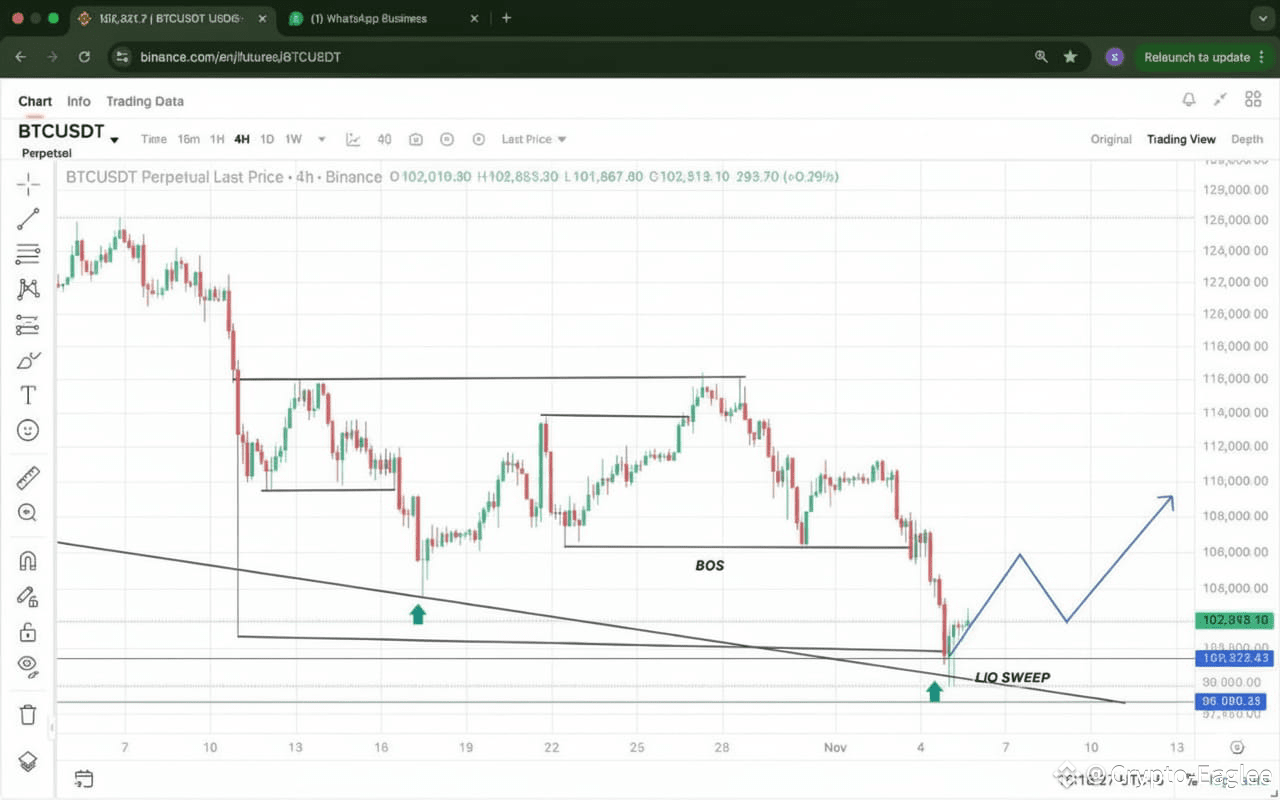Screen dimensions: 1280x800
Task: Select the 1W interval button
Action: 294,140
